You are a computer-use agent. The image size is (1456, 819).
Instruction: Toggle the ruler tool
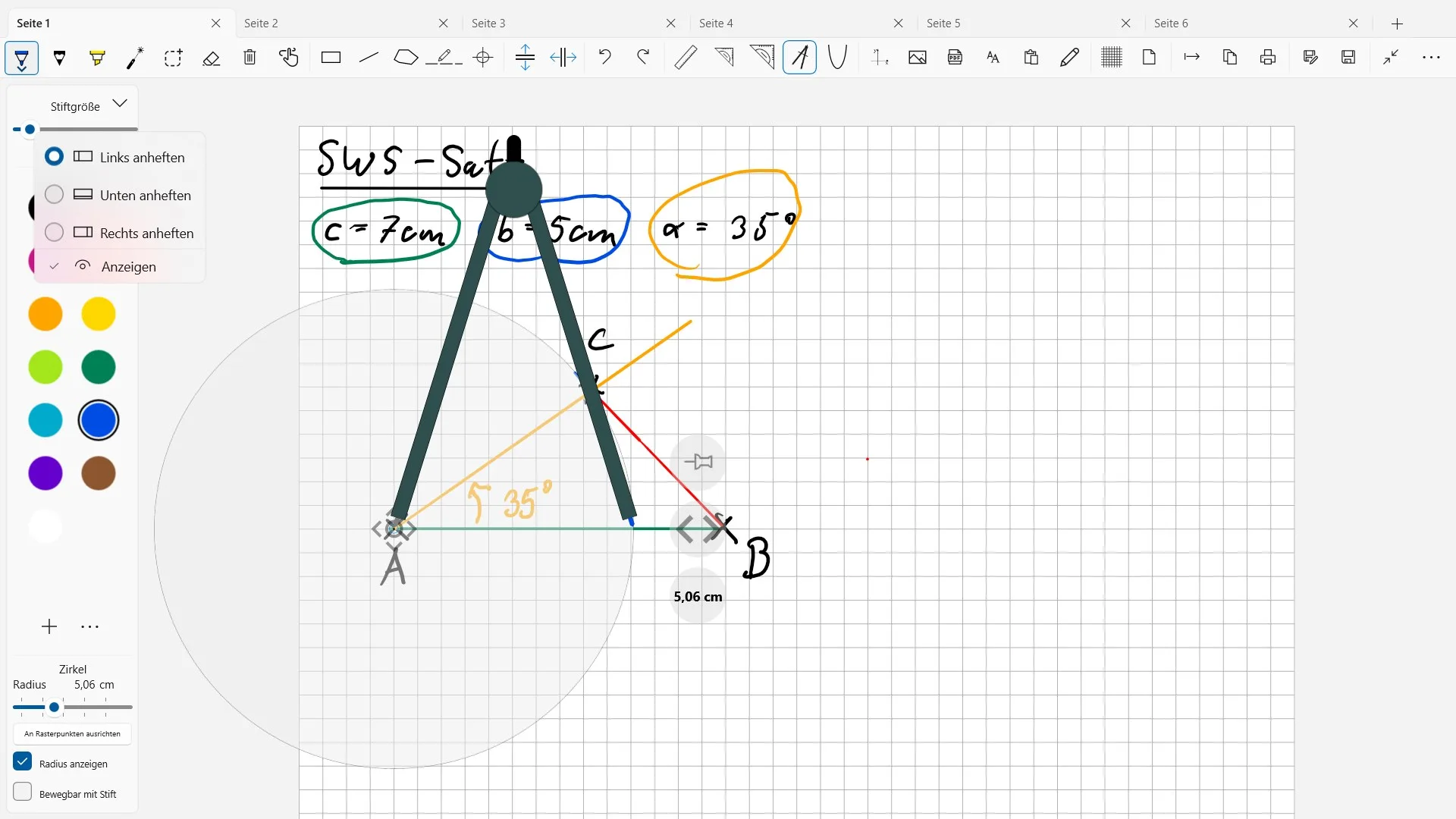click(x=686, y=58)
